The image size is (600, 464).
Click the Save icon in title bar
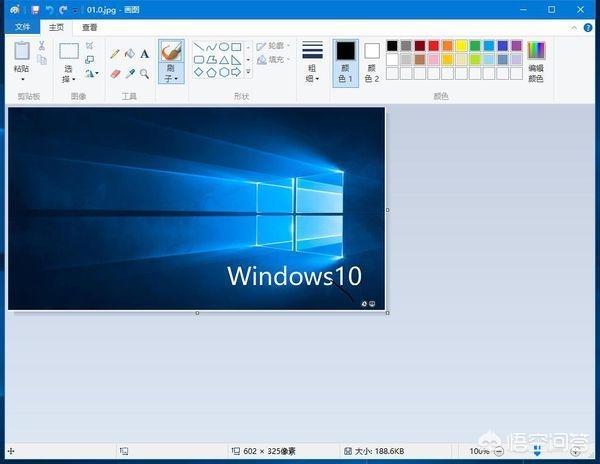(x=35, y=9)
